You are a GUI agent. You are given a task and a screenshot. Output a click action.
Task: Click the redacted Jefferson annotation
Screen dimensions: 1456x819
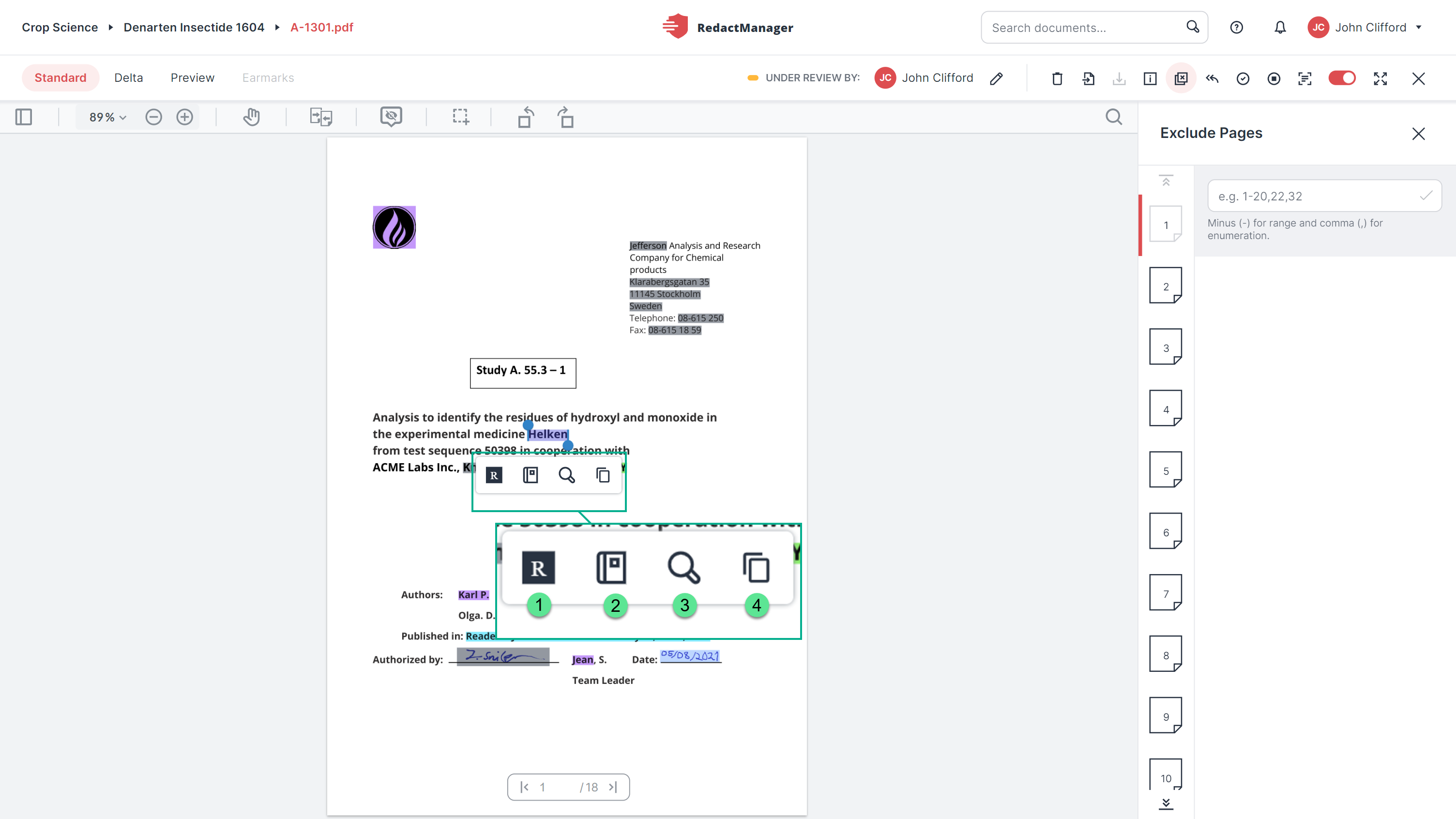[x=648, y=245]
